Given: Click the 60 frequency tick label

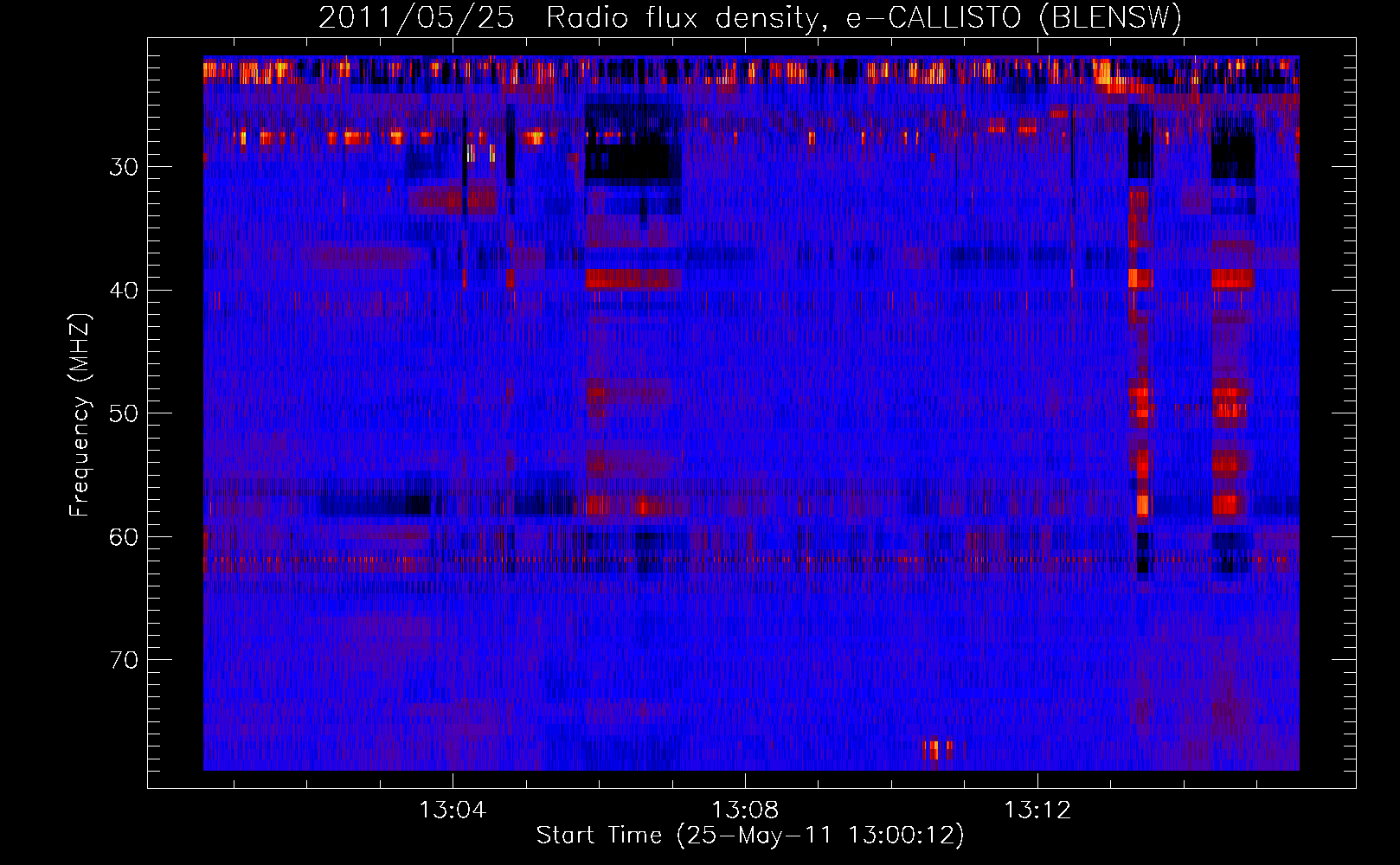Looking at the screenshot, I should [124, 537].
